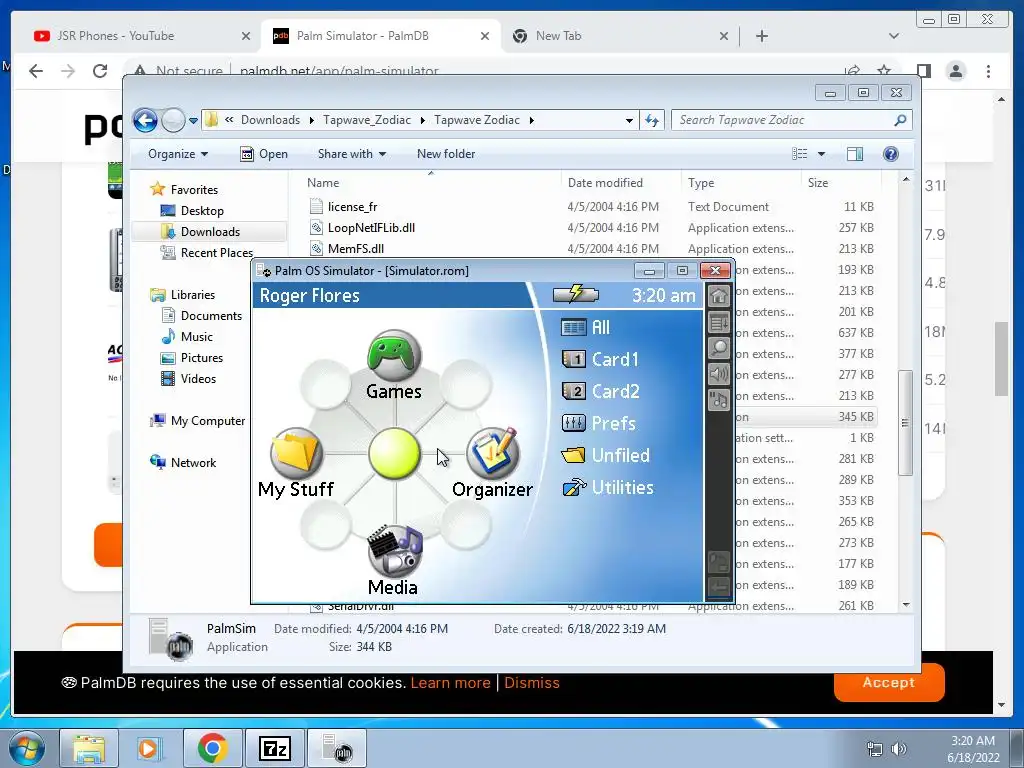Click the Chrome profile avatar icon
The width and height of the screenshot is (1024, 768).
pyautogui.click(x=956, y=71)
